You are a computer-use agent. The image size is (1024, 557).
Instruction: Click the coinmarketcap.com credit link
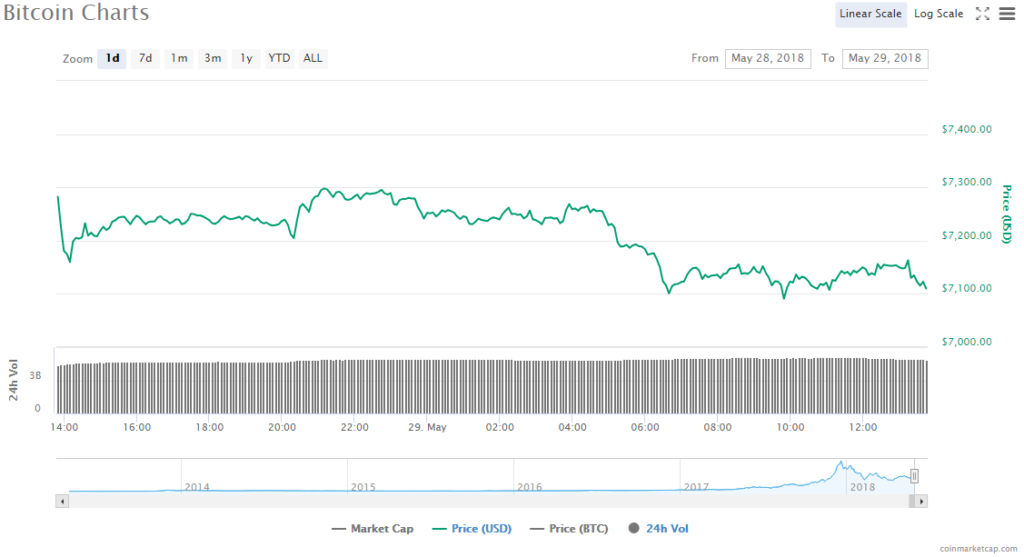point(978,549)
